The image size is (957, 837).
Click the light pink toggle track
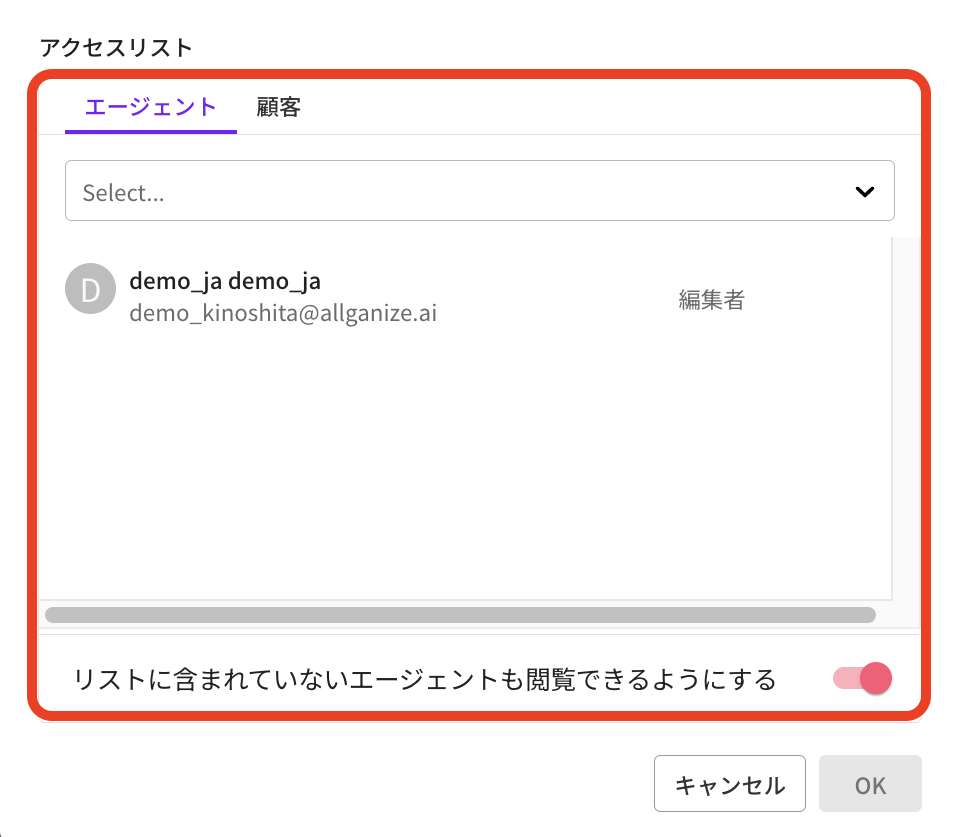pyautogui.click(x=843, y=679)
